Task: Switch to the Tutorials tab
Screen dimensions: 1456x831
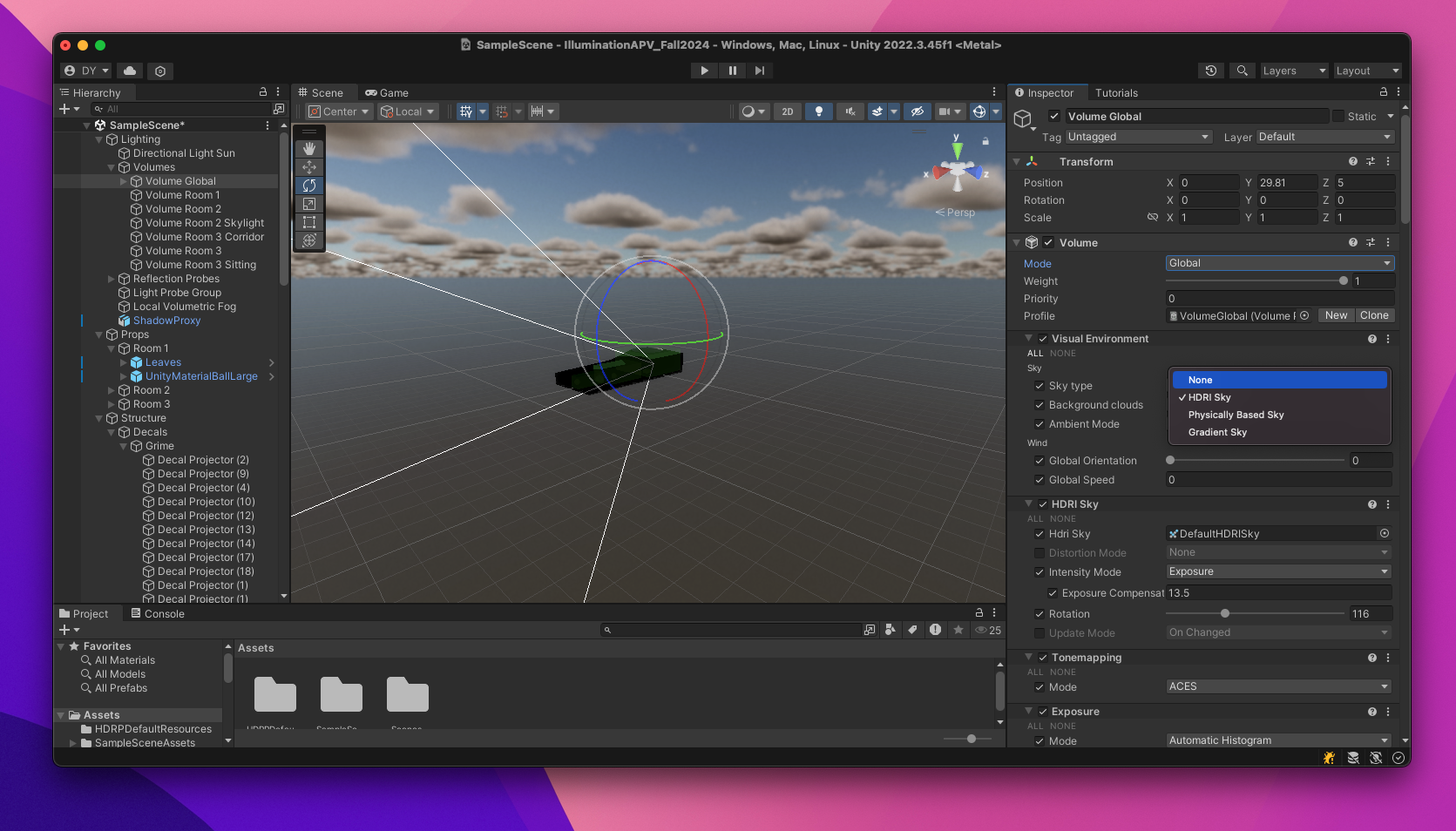Action: pos(1116,92)
